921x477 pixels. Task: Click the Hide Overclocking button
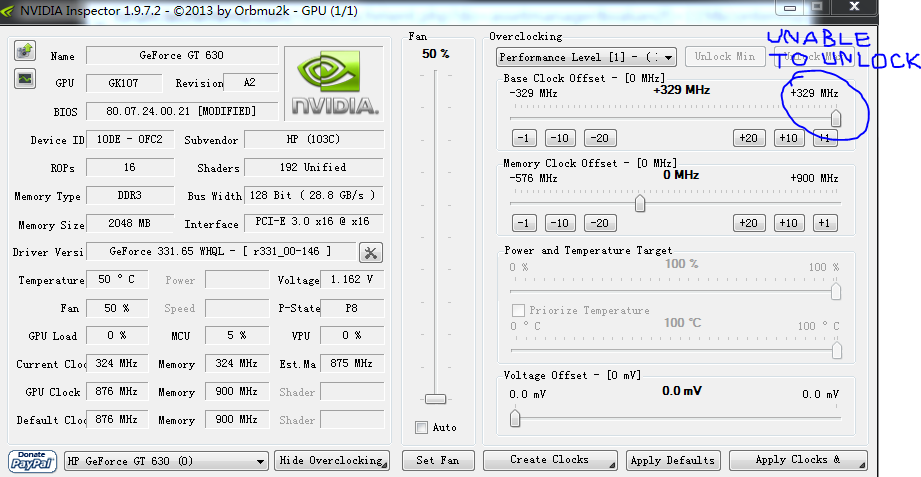pyautogui.click(x=332, y=461)
